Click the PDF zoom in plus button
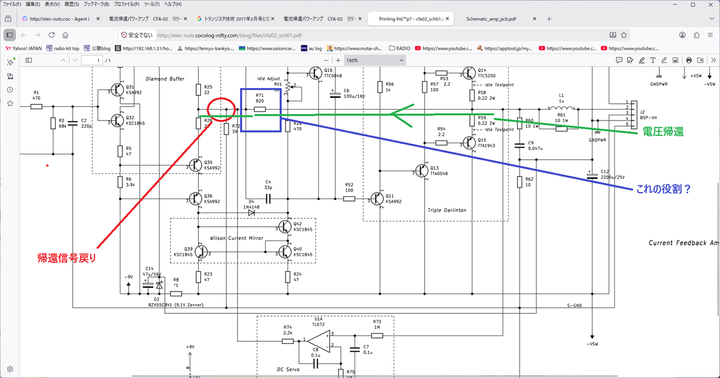This screenshot has height=378, width=720. point(338,60)
